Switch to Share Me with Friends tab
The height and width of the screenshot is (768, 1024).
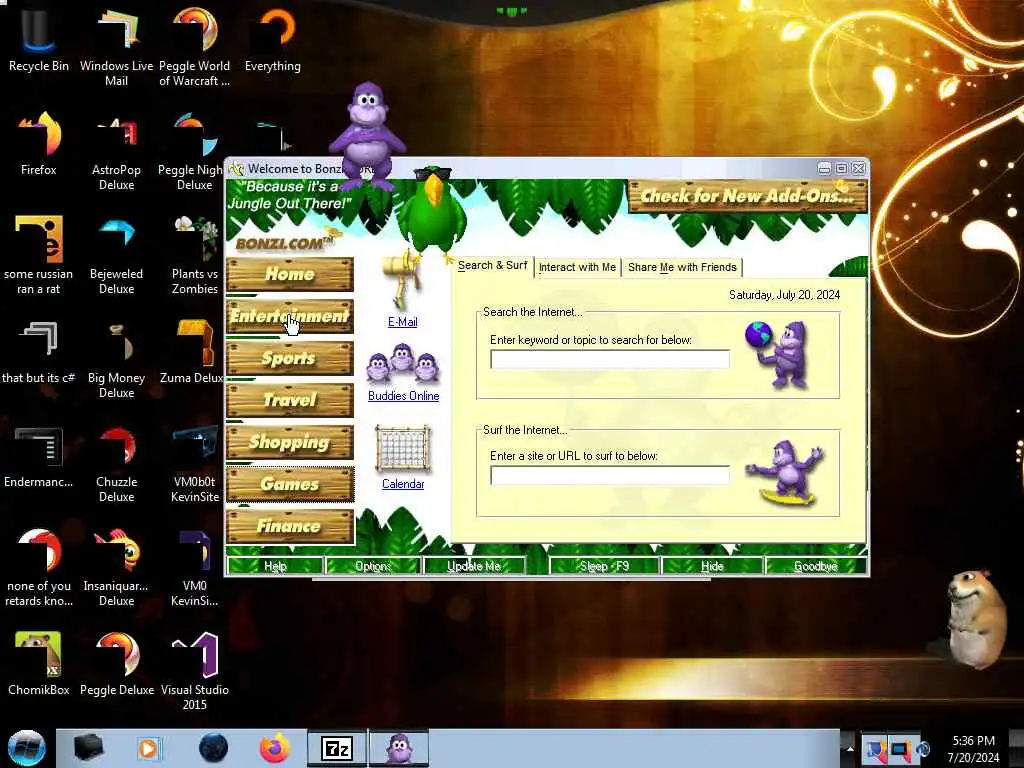[x=682, y=267]
